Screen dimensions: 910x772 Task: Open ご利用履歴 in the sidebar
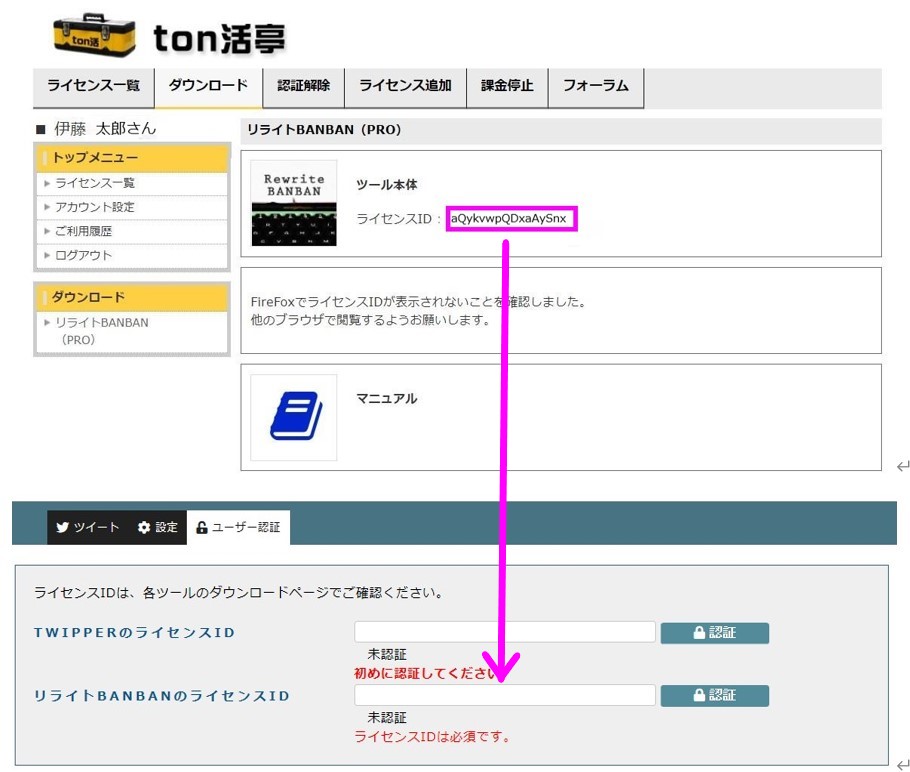84,231
